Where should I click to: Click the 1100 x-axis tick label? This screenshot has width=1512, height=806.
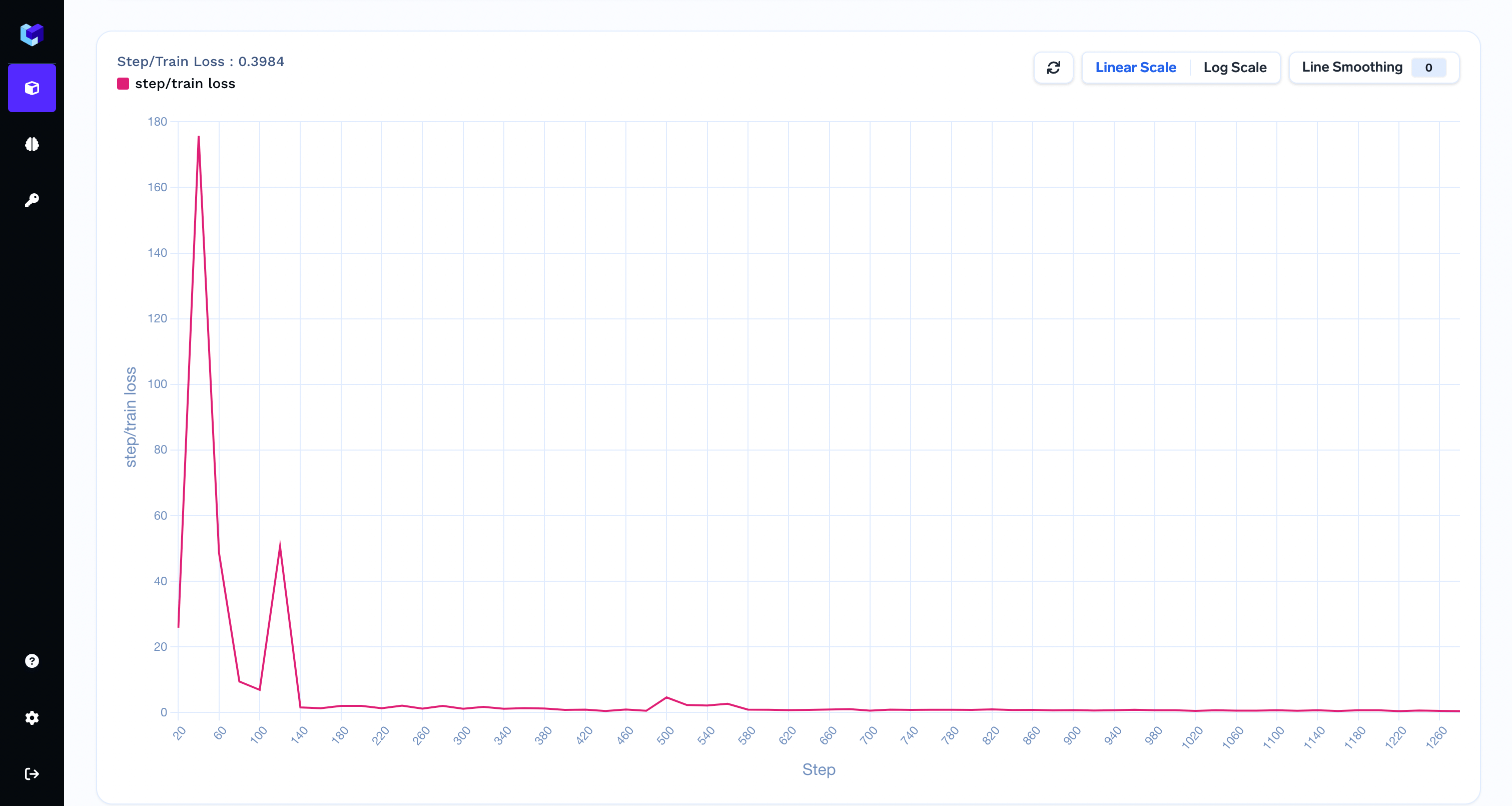[x=1274, y=737]
